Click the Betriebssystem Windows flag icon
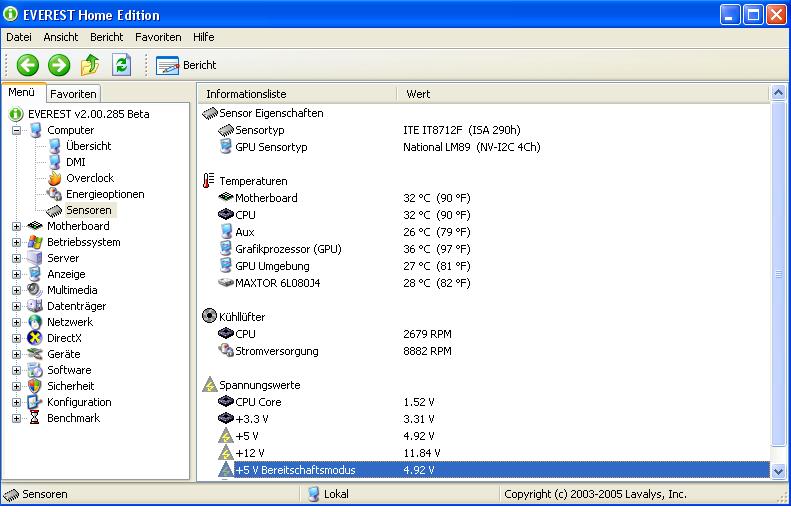Image resolution: width=791 pixels, height=512 pixels. (35, 242)
